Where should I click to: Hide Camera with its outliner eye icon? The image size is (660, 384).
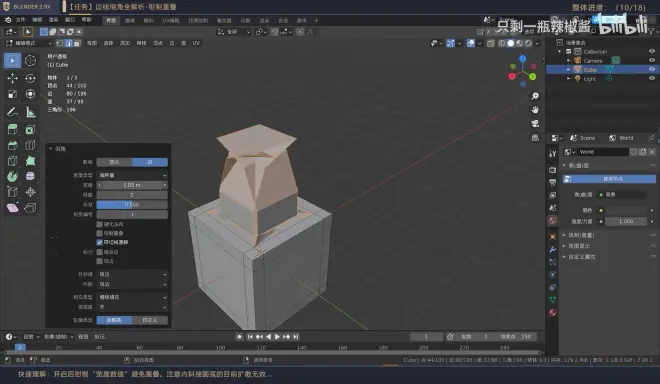pos(652,60)
